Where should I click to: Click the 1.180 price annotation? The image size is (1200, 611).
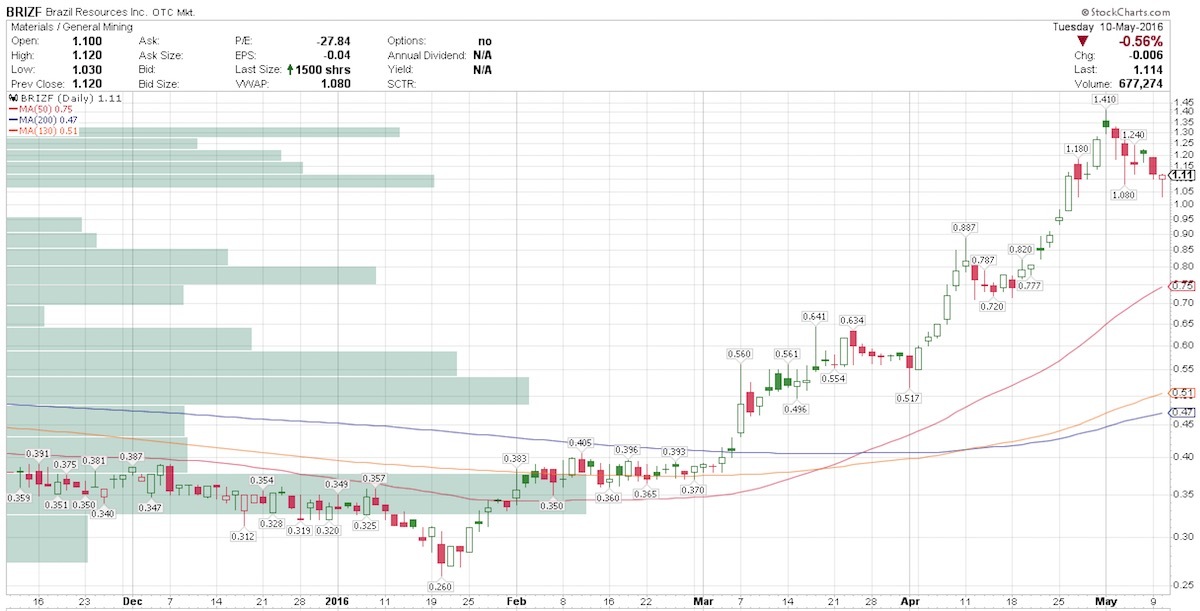pyautogui.click(x=1076, y=149)
